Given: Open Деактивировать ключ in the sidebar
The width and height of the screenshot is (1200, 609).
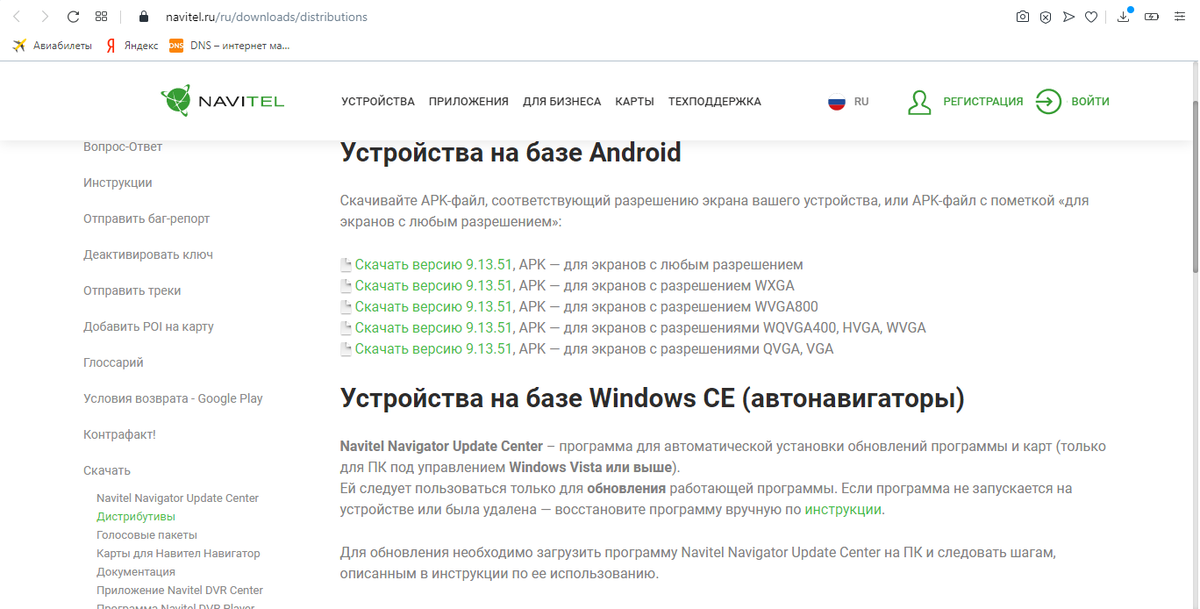Looking at the screenshot, I should click(148, 255).
